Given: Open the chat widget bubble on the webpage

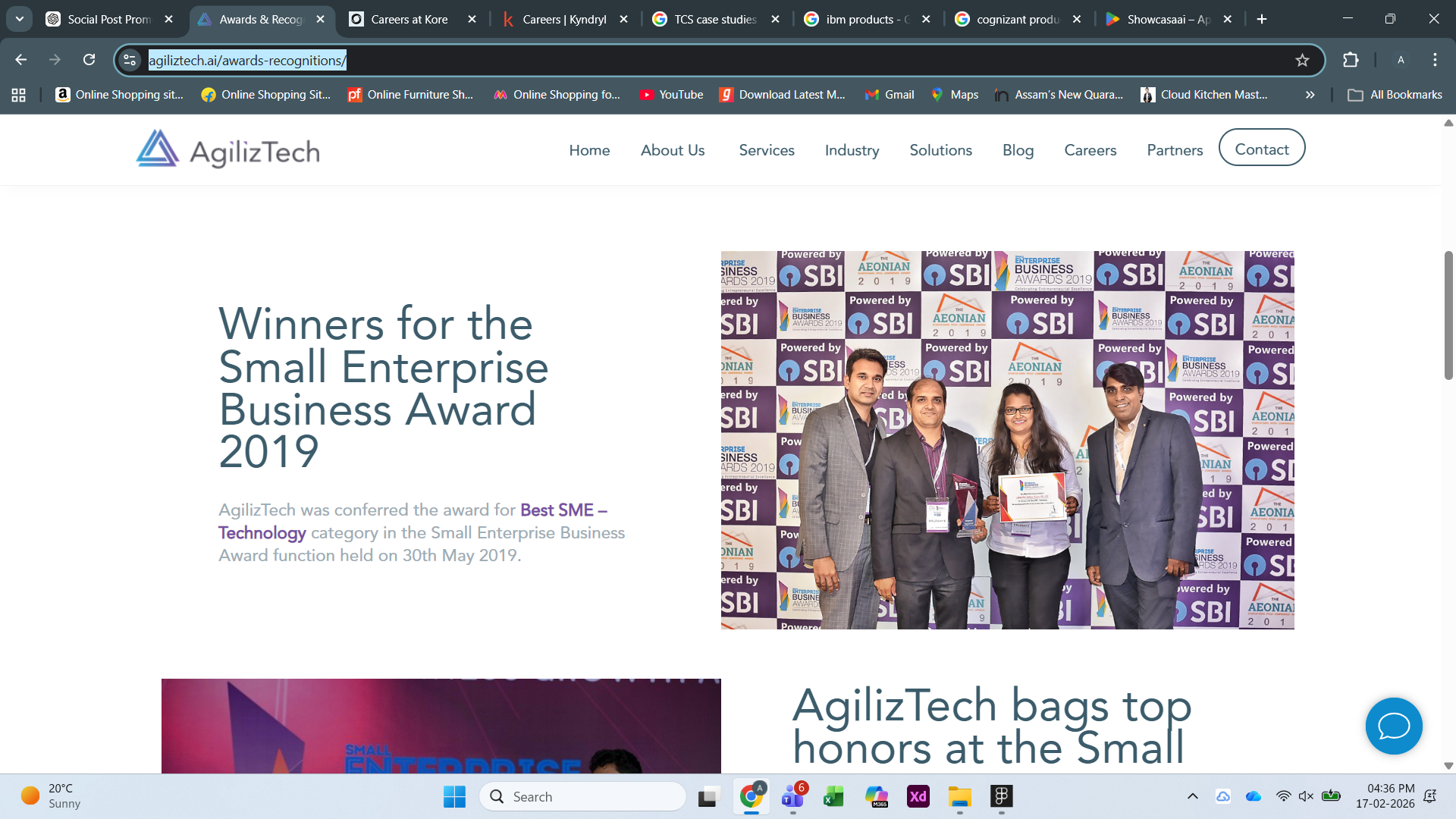Looking at the screenshot, I should coord(1393,726).
